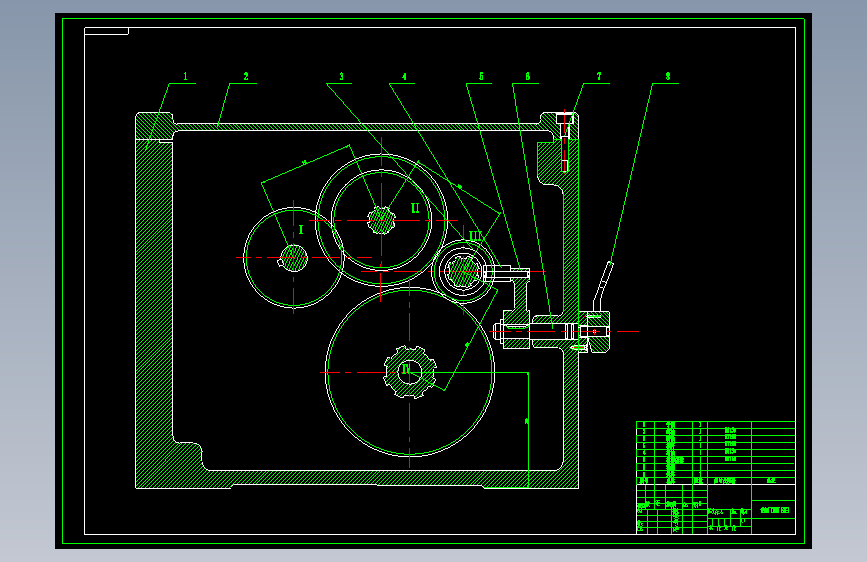
Task: Click the bolt in the top-right housing corner
Action: point(565,141)
